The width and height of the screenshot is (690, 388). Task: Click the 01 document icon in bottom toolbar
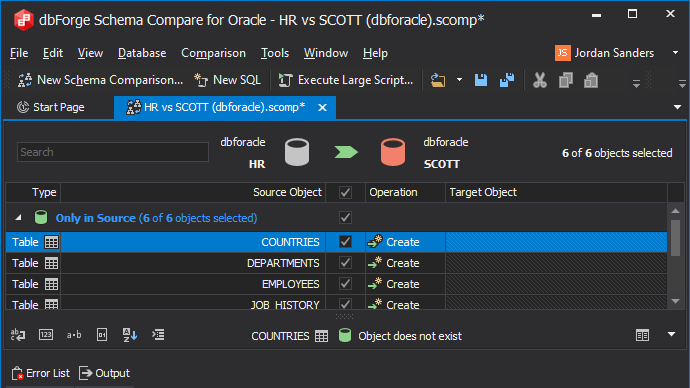pos(102,335)
